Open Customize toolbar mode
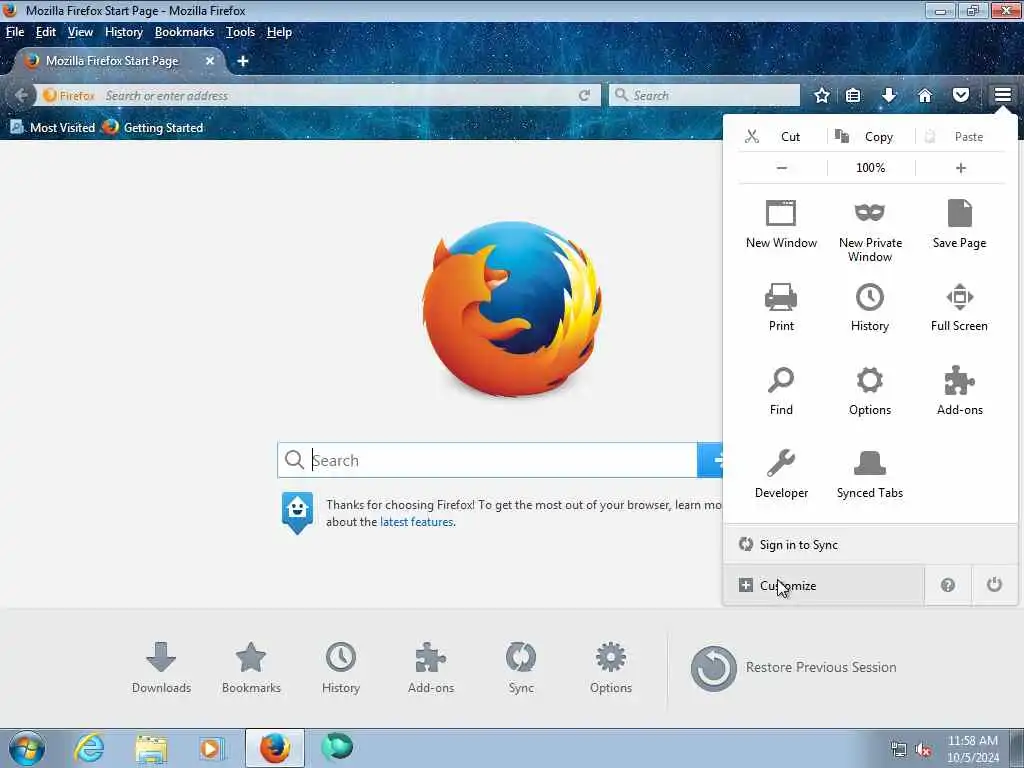The width and height of the screenshot is (1024, 768). (824, 586)
